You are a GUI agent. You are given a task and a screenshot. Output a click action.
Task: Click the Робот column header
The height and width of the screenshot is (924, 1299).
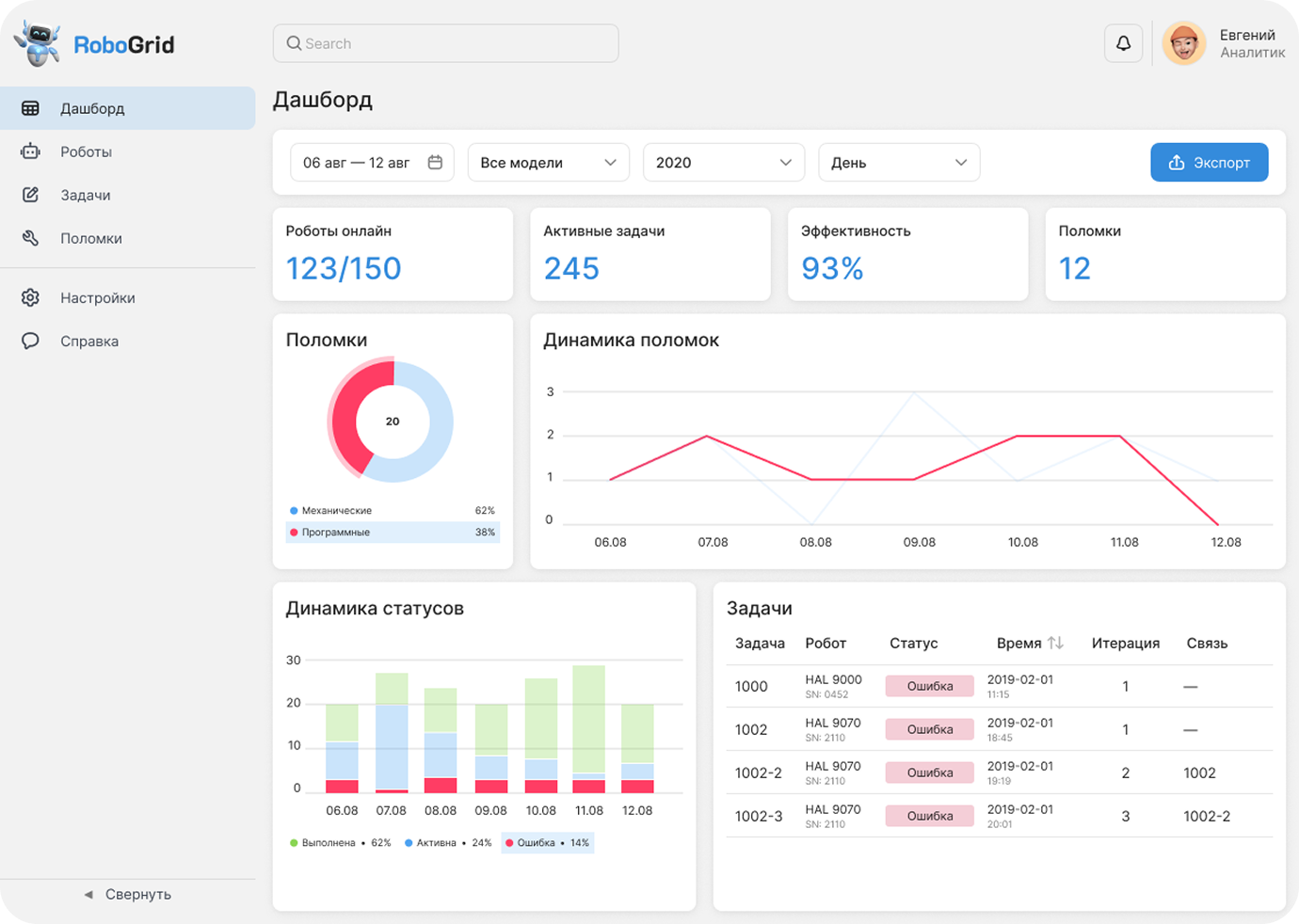click(x=826, y=644)
